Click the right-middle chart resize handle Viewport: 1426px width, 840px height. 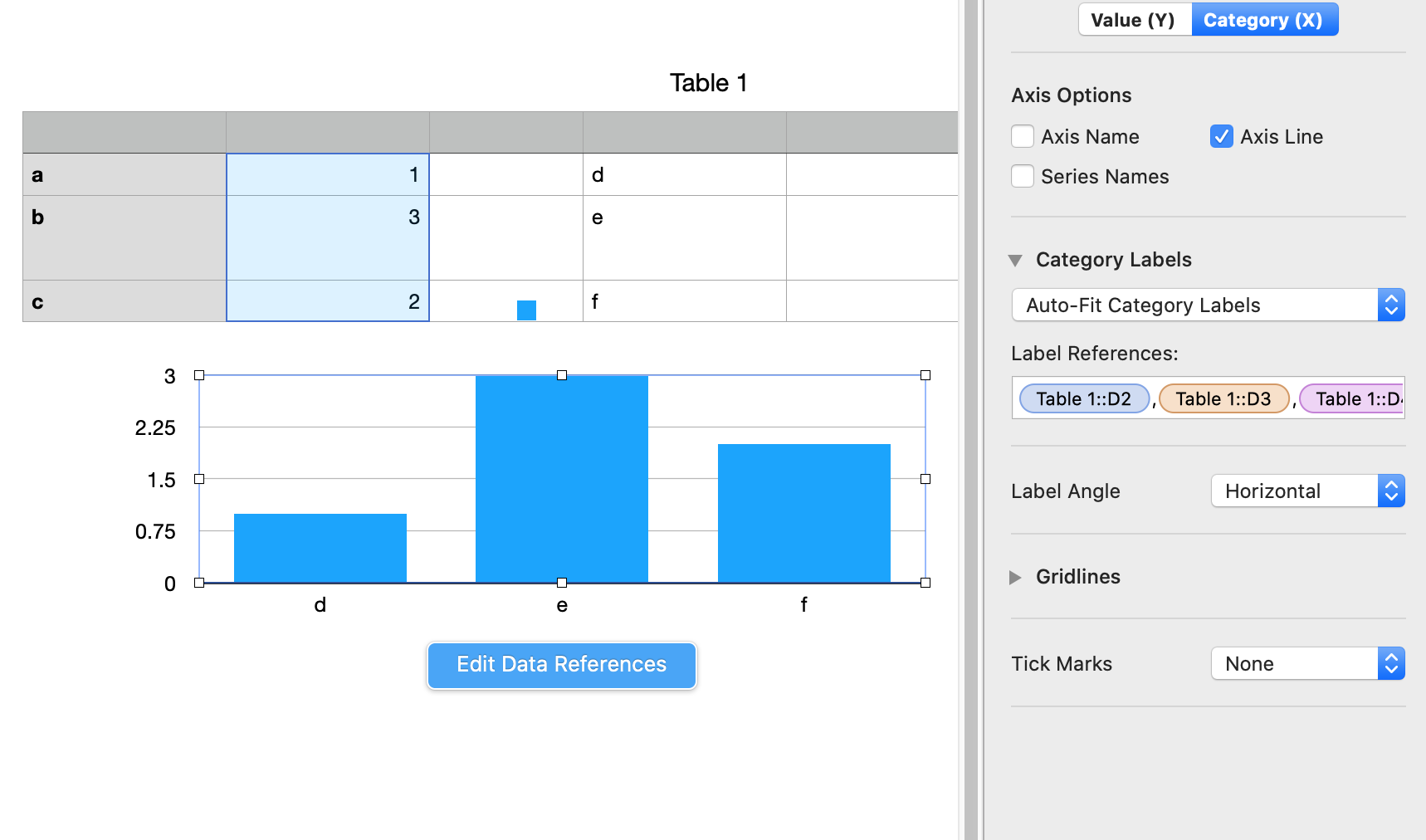coord(925,479)
